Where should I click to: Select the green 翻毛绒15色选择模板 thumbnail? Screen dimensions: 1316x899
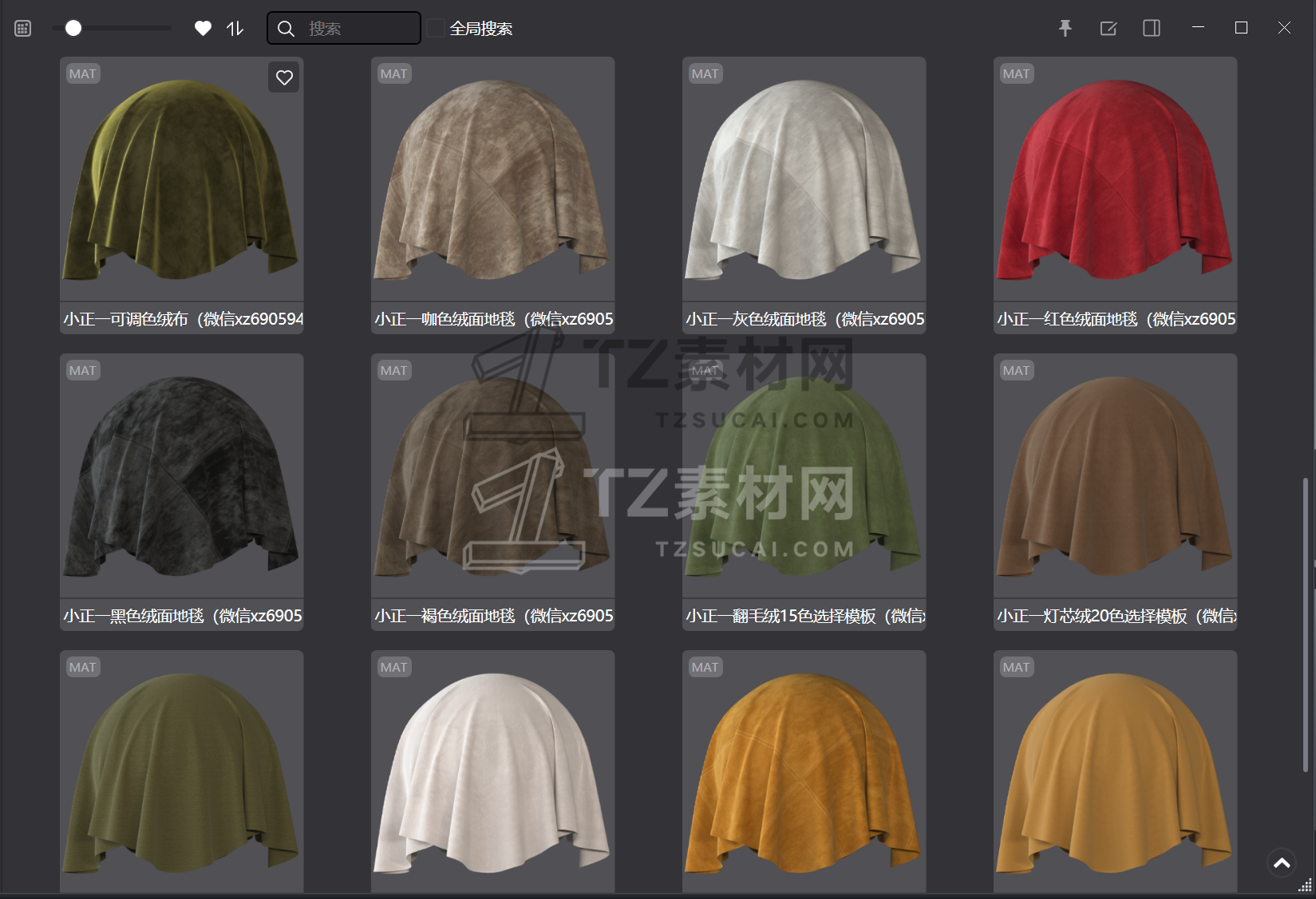click(804, 476)
